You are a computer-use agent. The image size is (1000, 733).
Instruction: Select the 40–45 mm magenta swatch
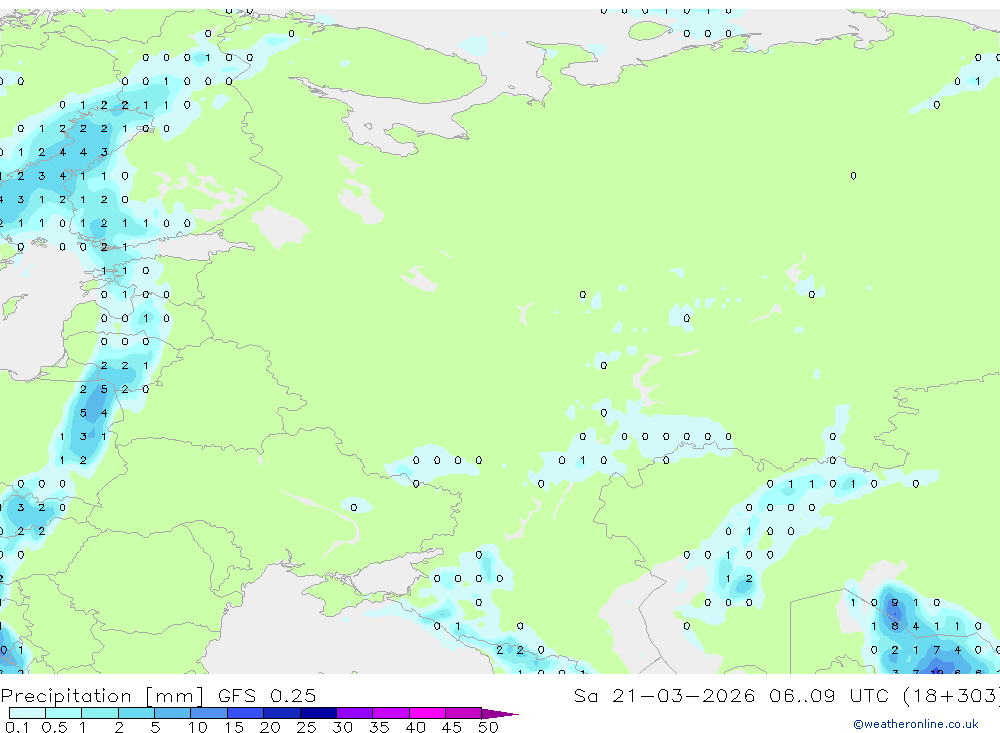(427, 713)
